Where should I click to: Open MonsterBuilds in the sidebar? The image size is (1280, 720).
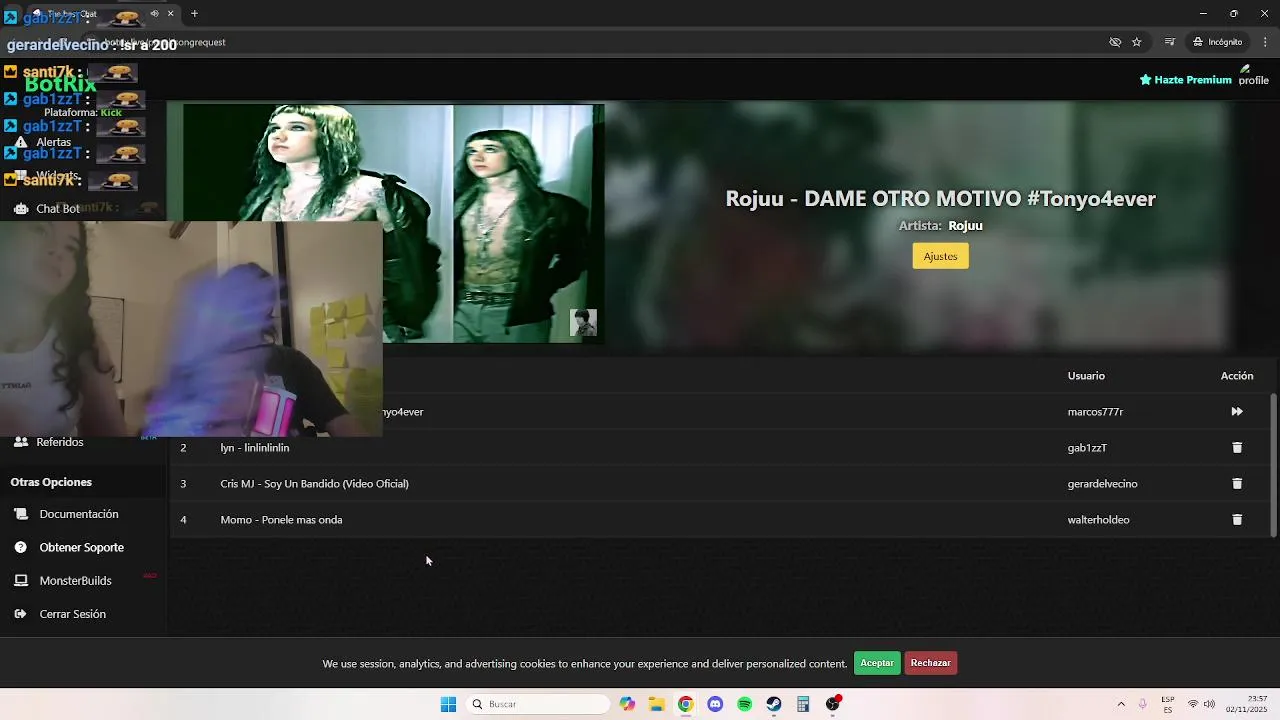75,581
